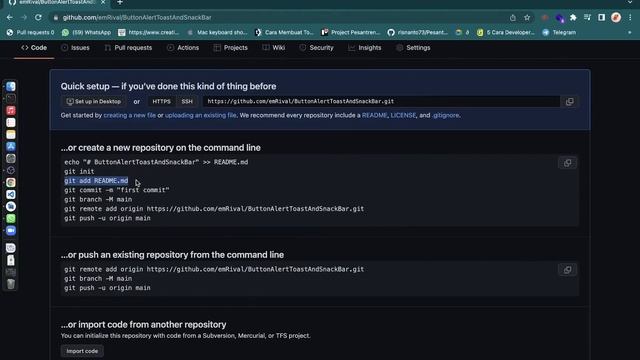The image size is (640, 360).
Task: Open the Reminders app in the dock
Action: pos(11,122)
